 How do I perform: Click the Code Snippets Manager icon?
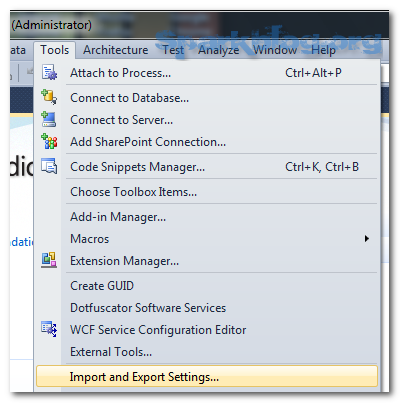click(x=49, y=166)
